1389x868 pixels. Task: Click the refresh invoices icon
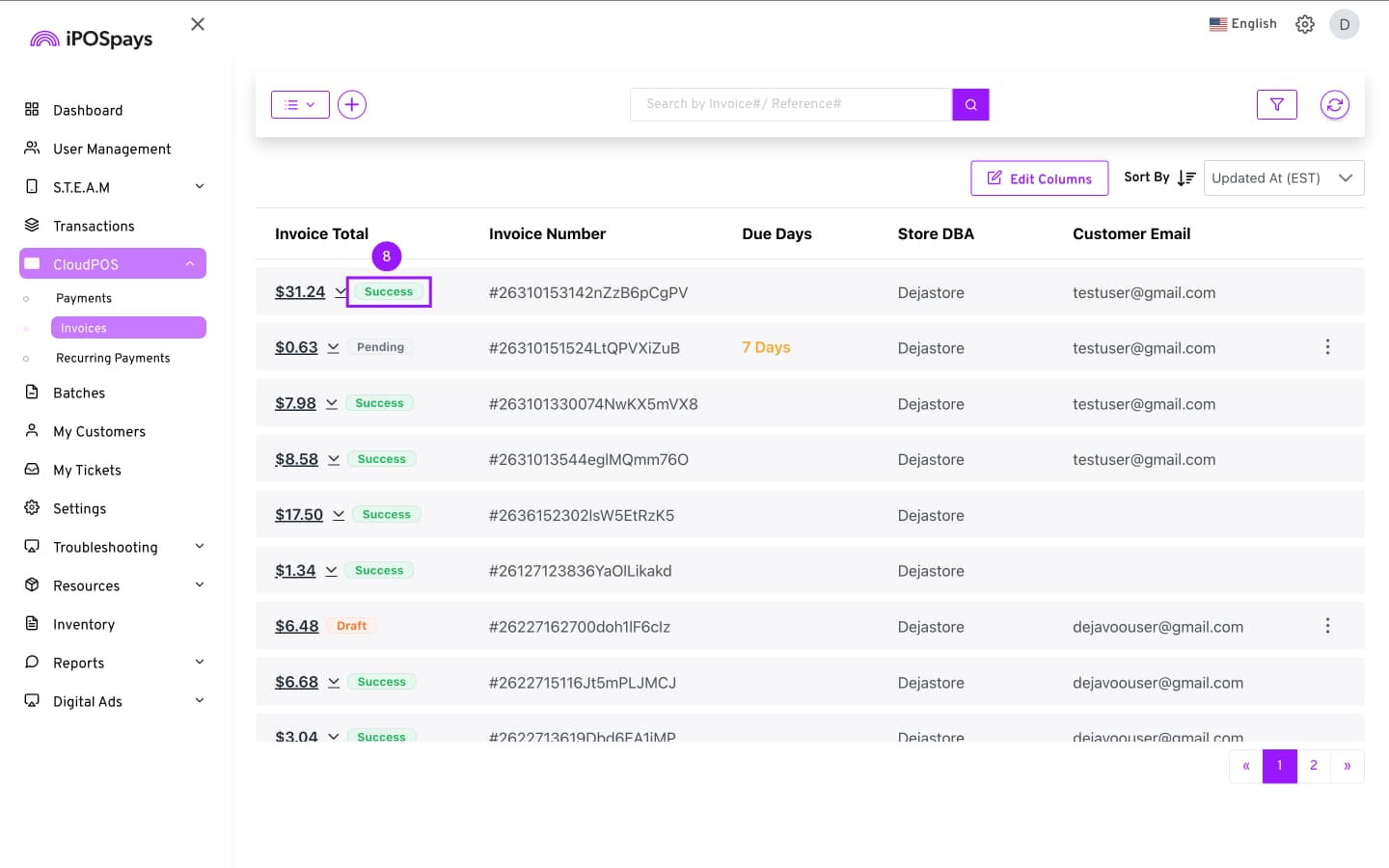(1334, 104)
